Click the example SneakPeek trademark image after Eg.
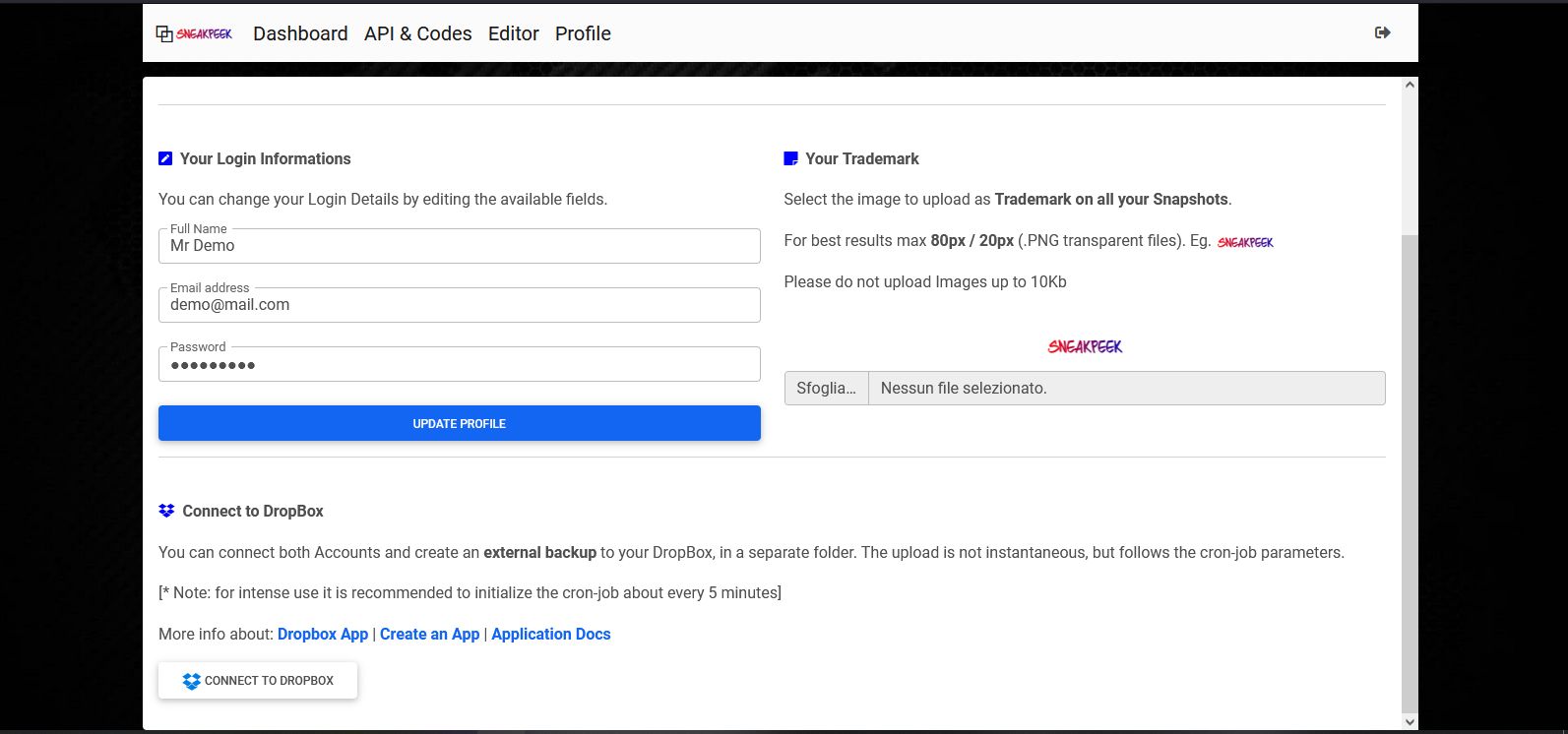The height and width of the screenshot is (734, 1568). pos(1245,242)
